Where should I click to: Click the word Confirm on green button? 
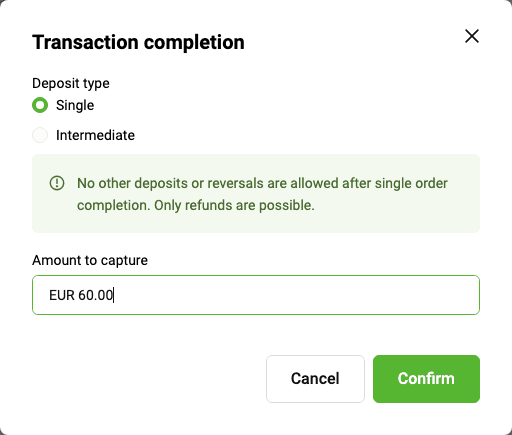[x=426, y=379]
